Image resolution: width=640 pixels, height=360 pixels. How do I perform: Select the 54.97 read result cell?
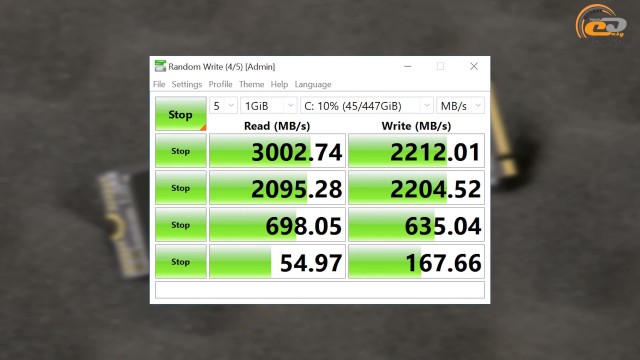pos(278,262)
